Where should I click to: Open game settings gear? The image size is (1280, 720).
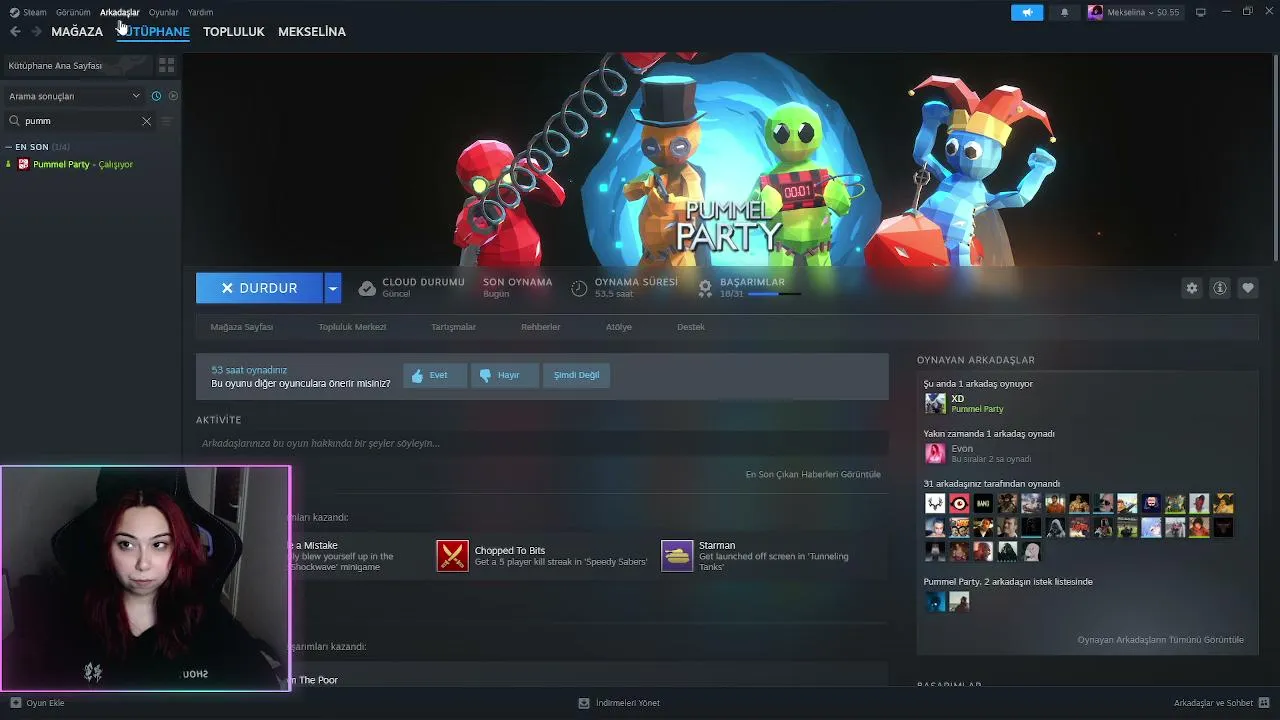coord(1191,288)
